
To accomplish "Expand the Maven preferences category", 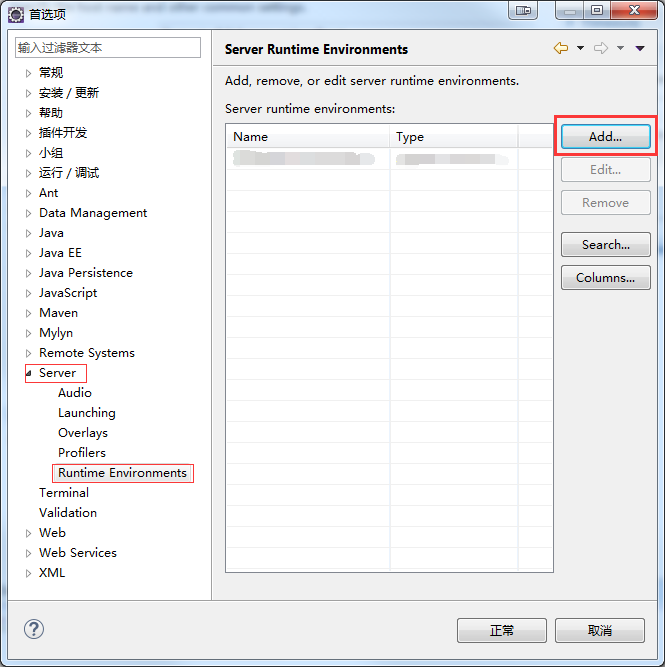I will point(28,313).
